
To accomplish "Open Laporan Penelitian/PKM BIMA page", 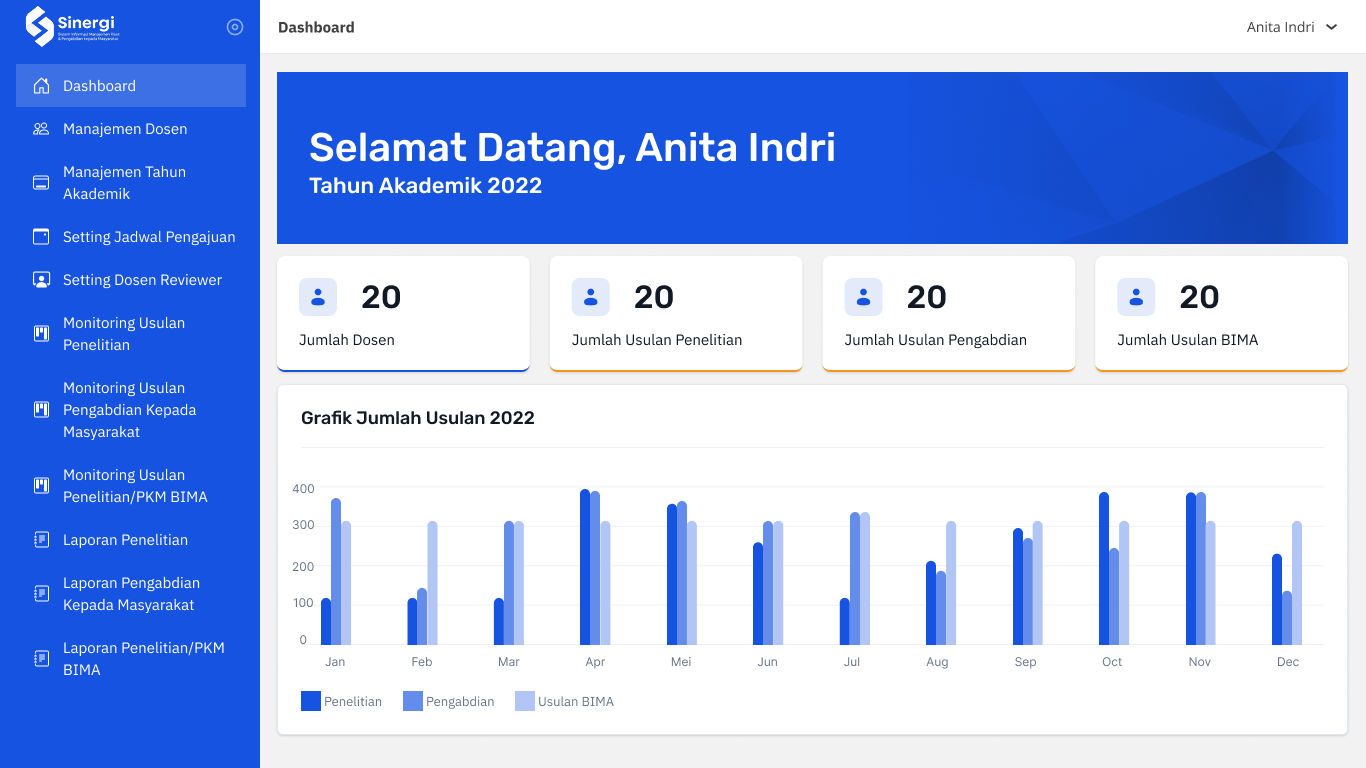I will click(131, 659).
